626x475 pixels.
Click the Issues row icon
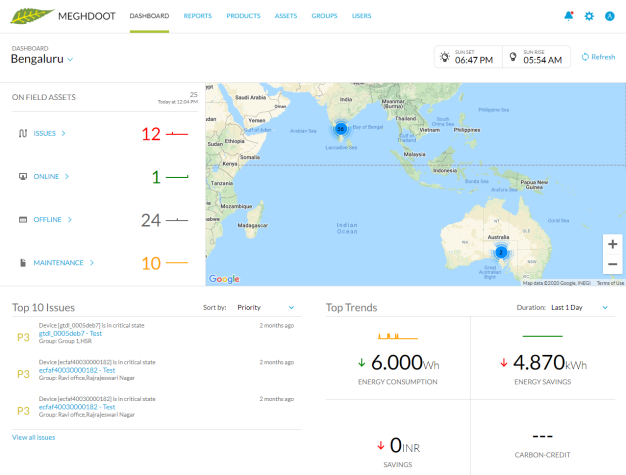coord(22,133)
